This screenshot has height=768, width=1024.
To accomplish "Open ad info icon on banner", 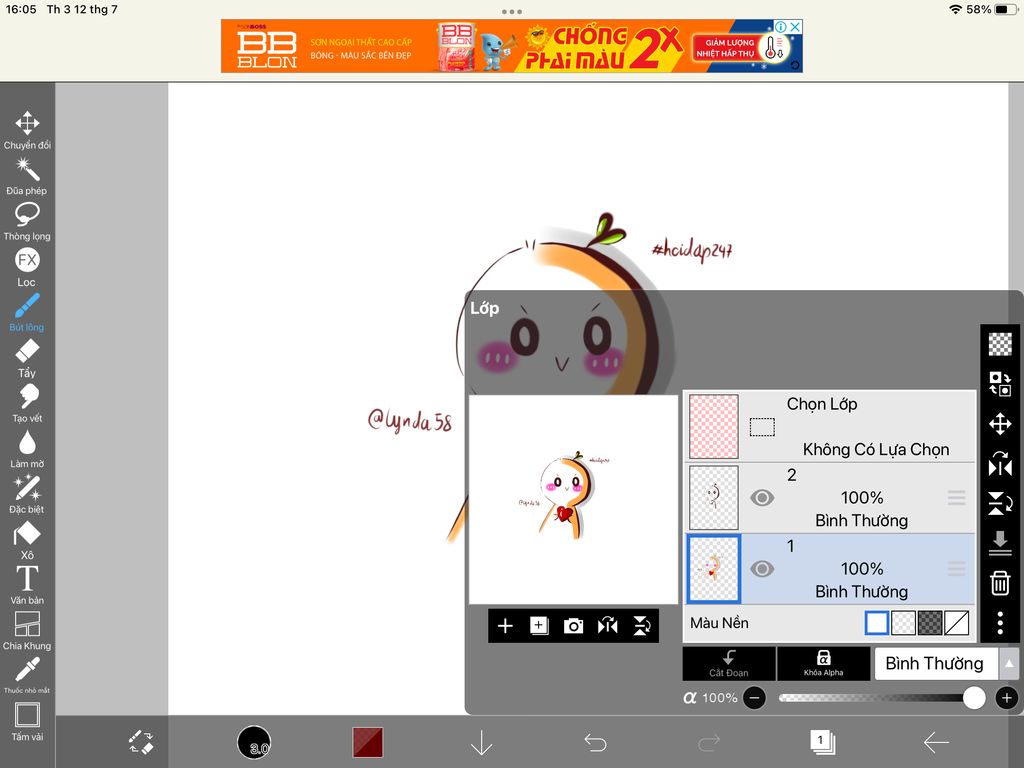I will pos(780,27).
